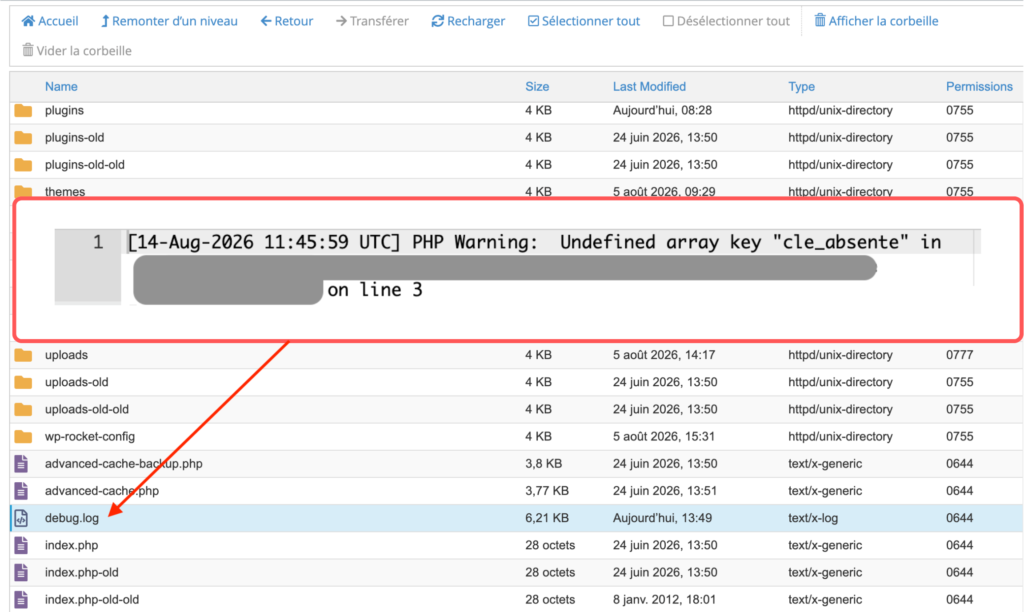Click Vider la corbeille
The height and width of the screenshot is (612, 1024).
click(77, 50)
